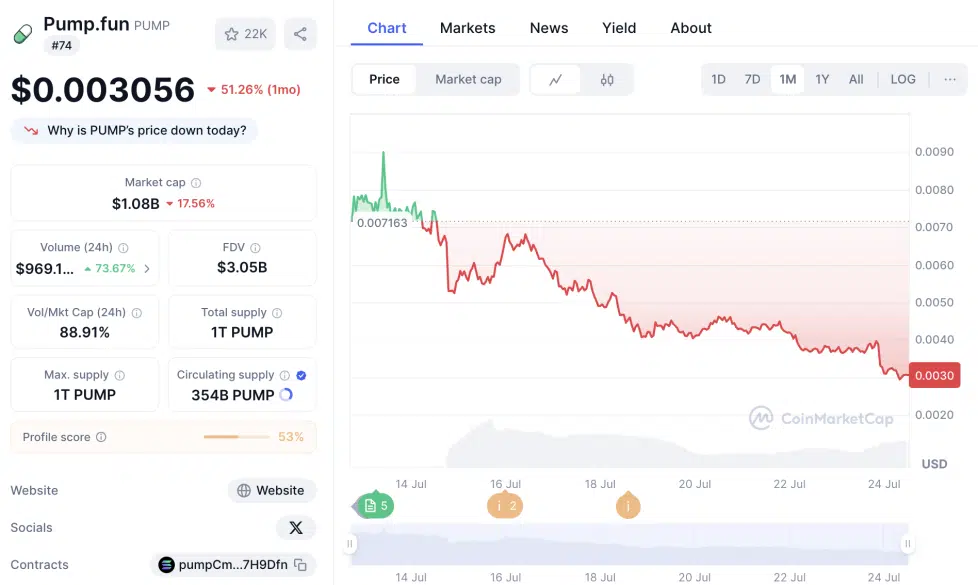Open the Markets tab

click(x=467, y=28)
